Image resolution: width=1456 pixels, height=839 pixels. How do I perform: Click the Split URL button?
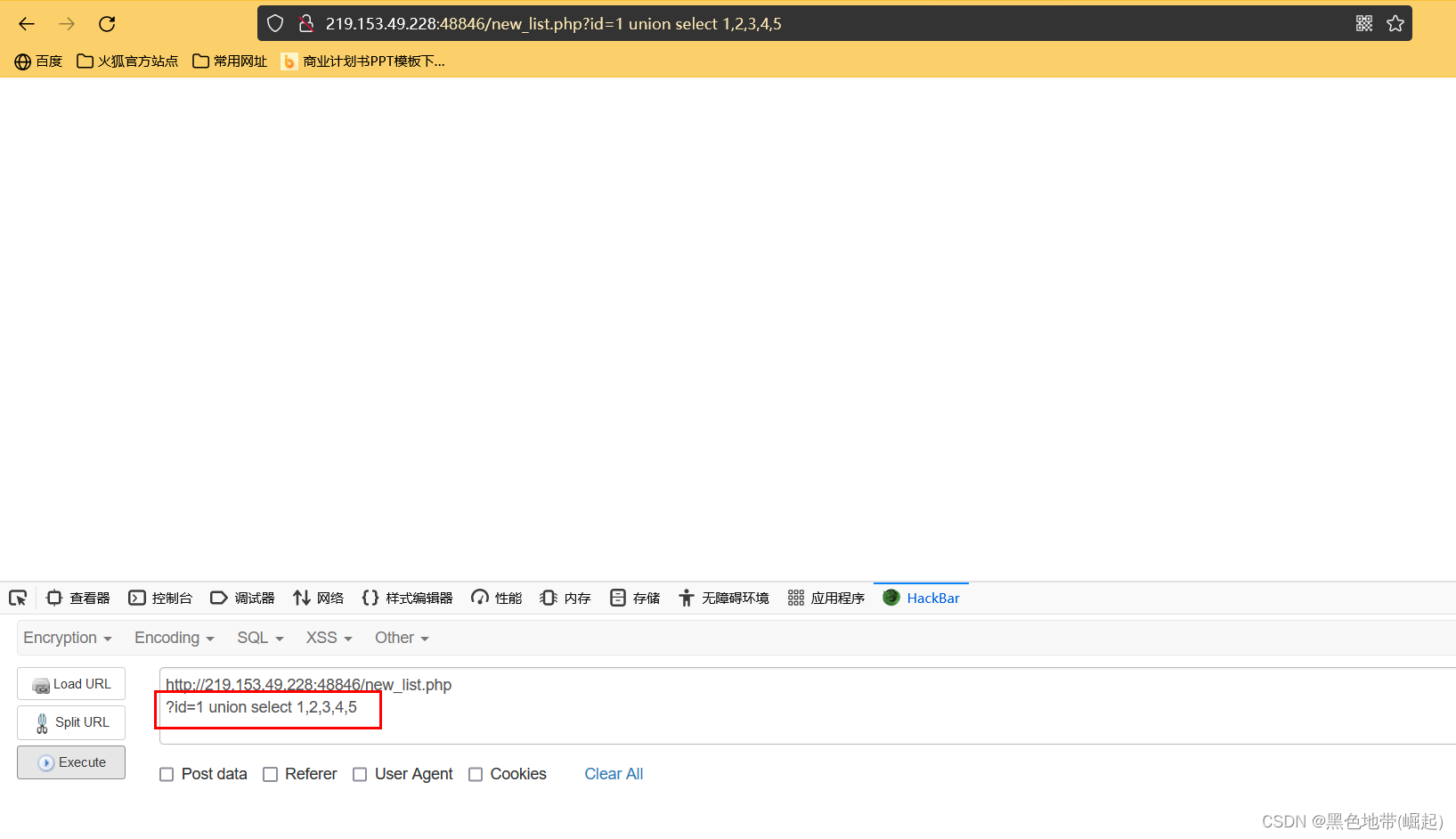71,722
